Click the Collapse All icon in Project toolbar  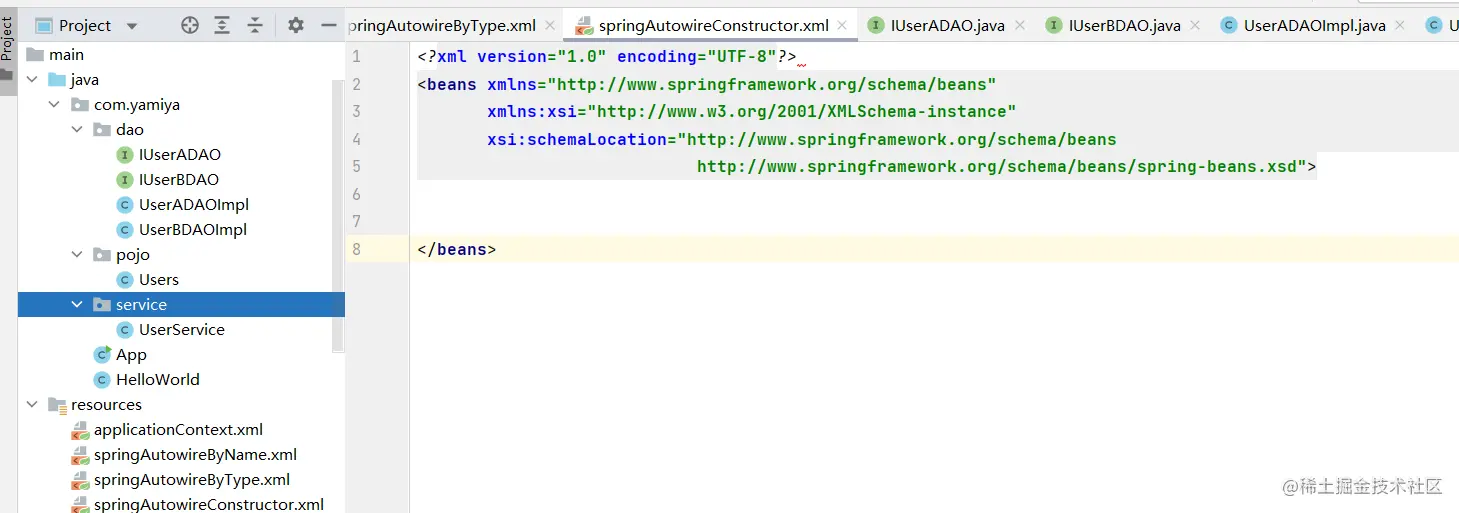[x=255, y=26]
